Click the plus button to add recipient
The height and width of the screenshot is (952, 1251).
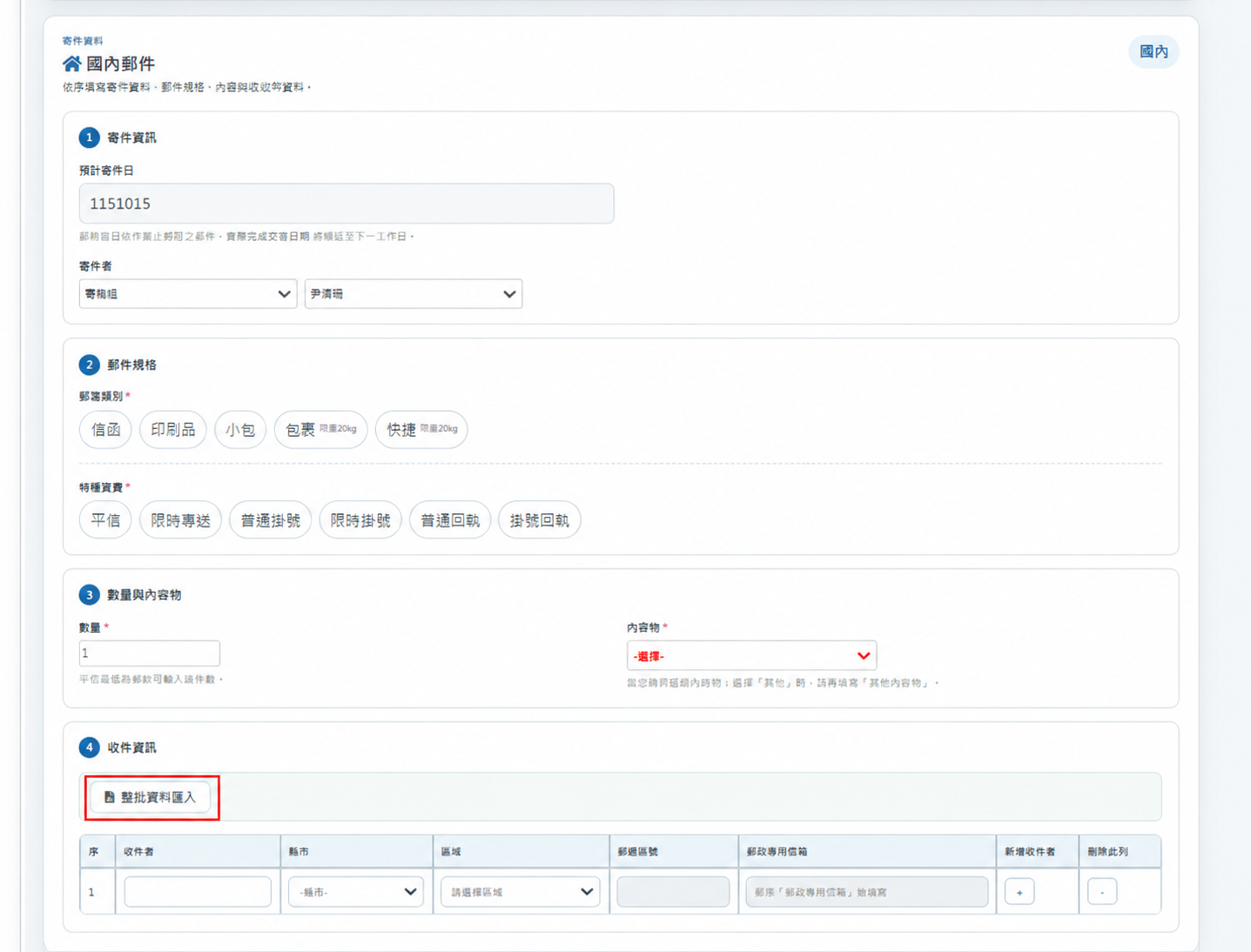pos(1019,892)
